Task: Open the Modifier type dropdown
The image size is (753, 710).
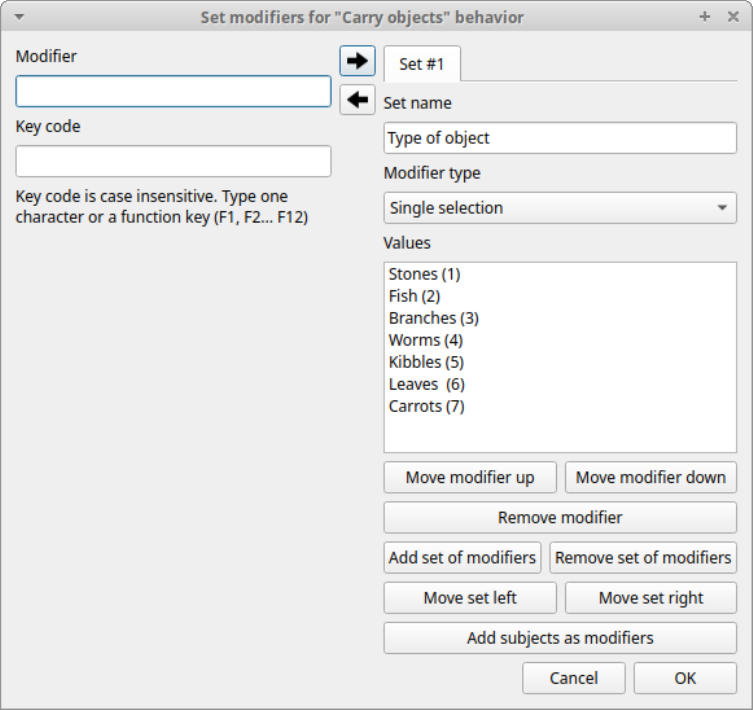Action: click(x=560, y=208)
